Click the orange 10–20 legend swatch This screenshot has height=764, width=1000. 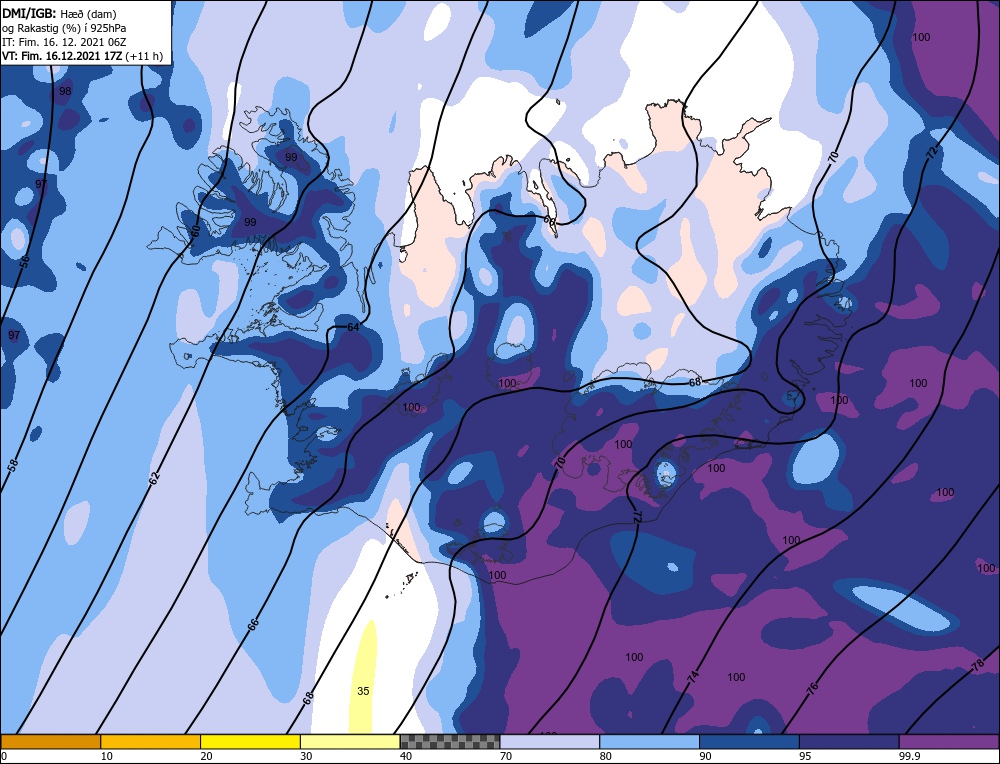[x=151, y=741]
